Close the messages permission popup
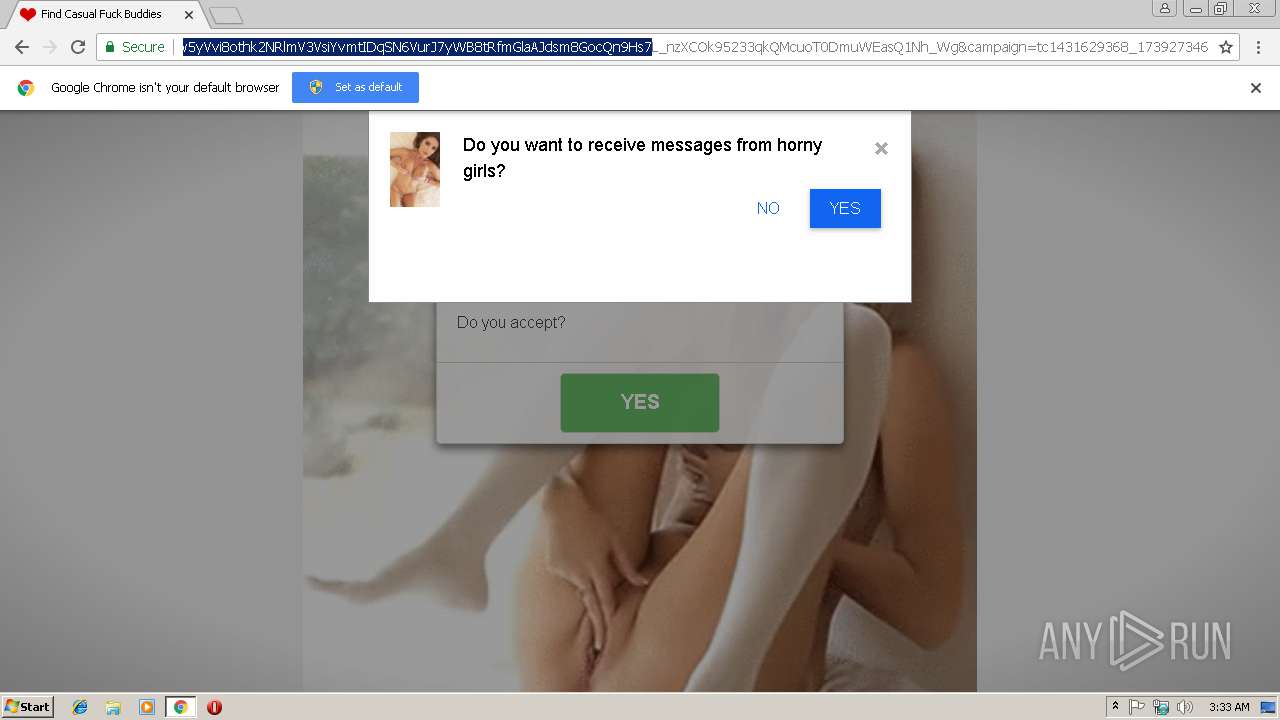The image size is (1280, 720). [x=881, y=148]
